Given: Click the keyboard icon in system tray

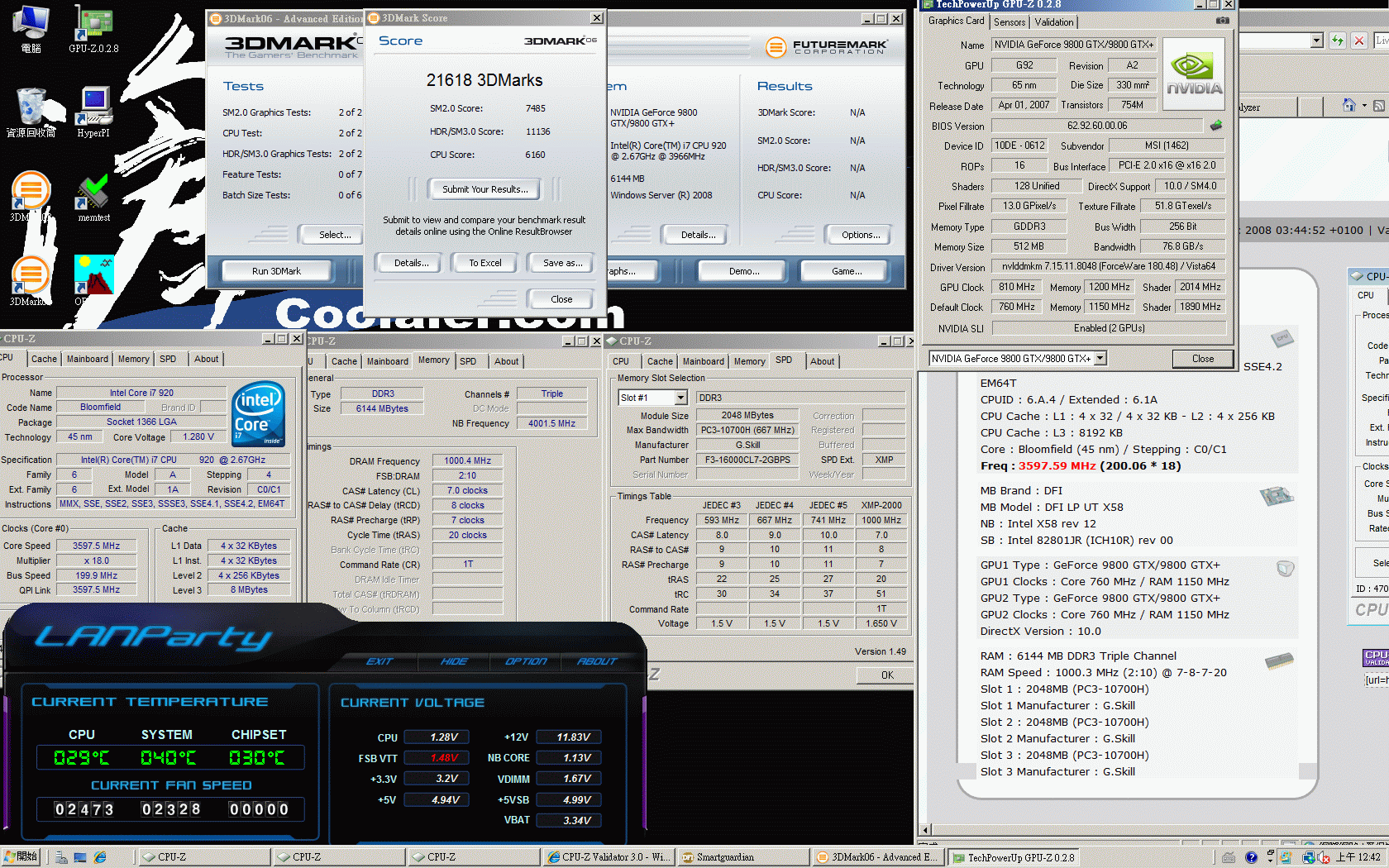Looking at the screenshot, I should tap(1229, 857).
